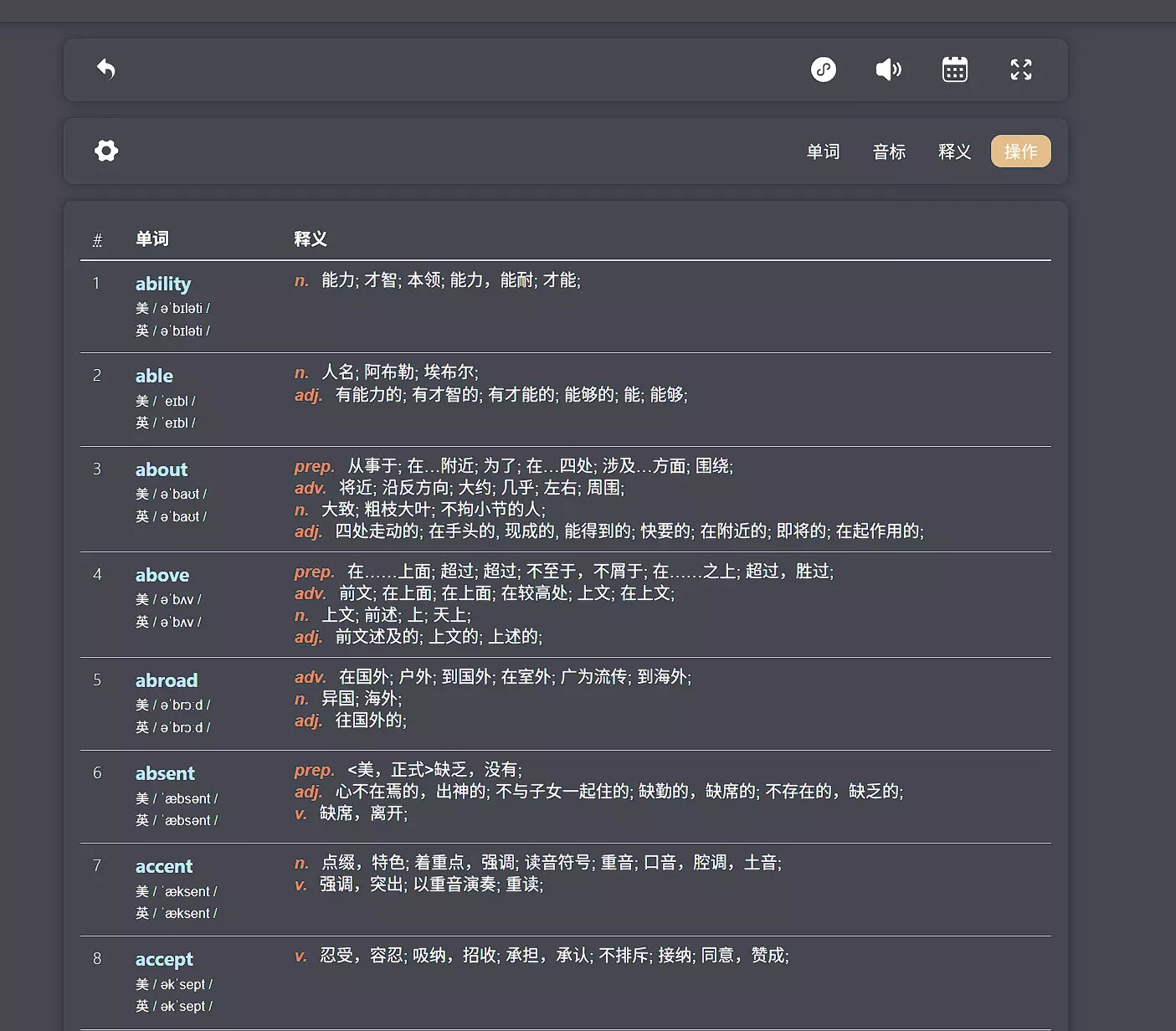Click the 释义 column header
The image size is (1176, 1031).
pos(311,239)
